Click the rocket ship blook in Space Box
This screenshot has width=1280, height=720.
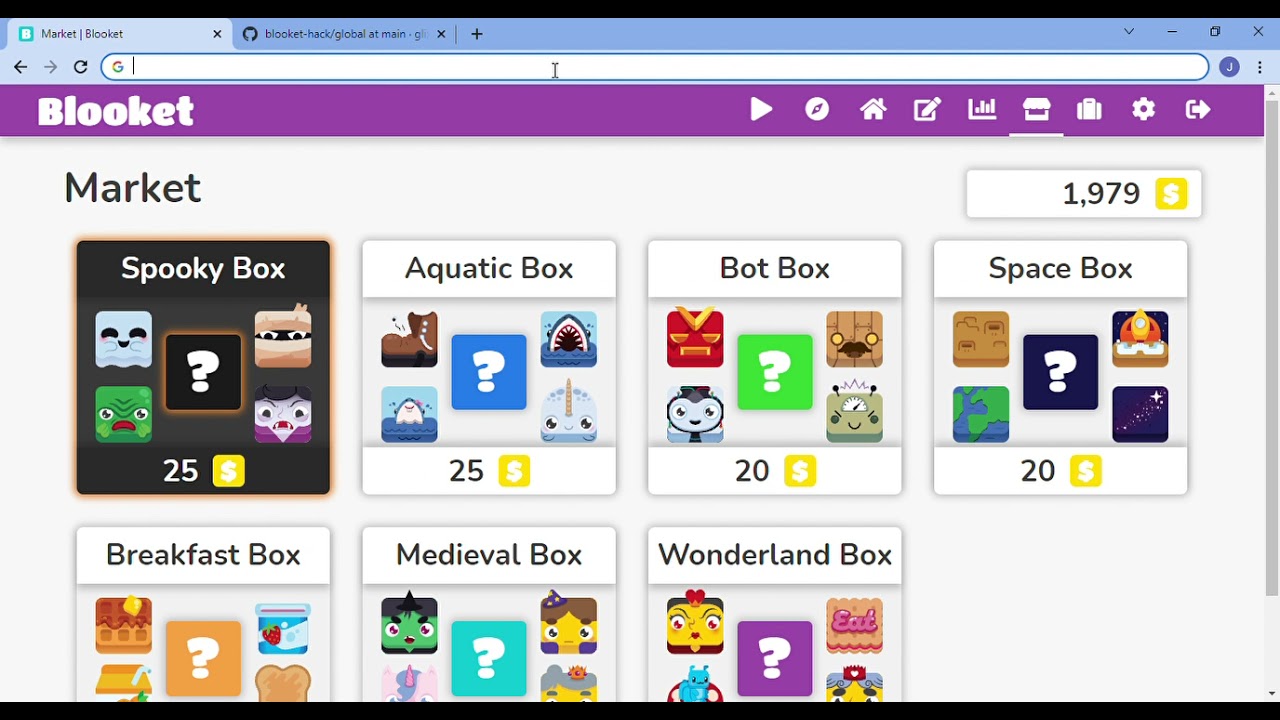click(x=1140, y=339)
